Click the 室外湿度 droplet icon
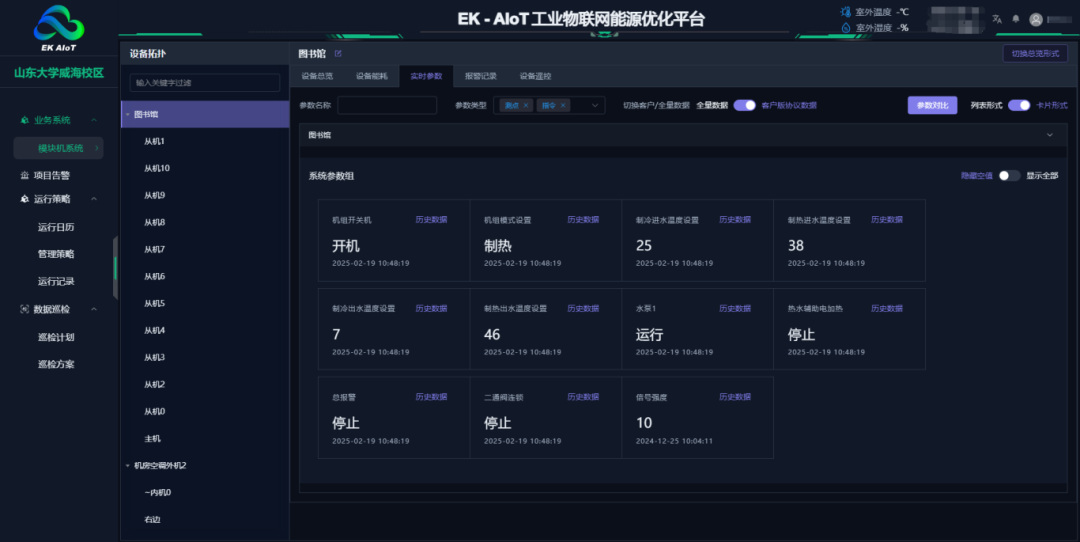The height and width of the screenshot is (542, 1080). click(x=846, y=28)
